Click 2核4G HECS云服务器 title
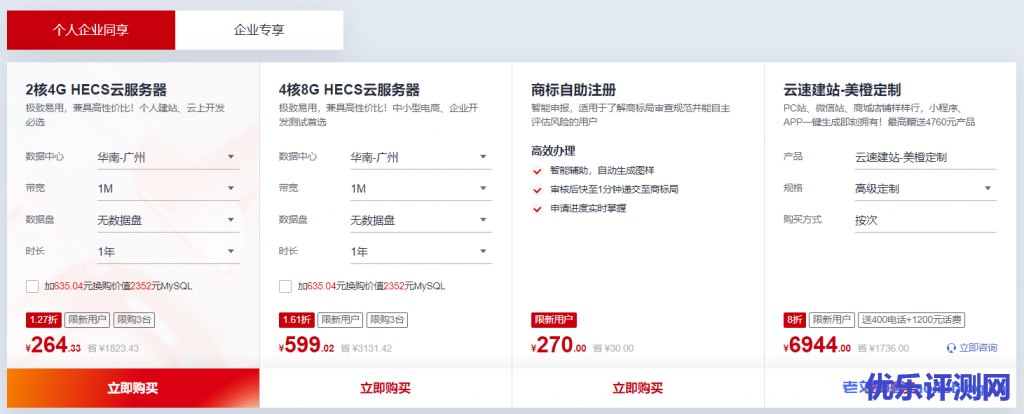Screen dimensions: 1024x414 [x=96, y=90]
